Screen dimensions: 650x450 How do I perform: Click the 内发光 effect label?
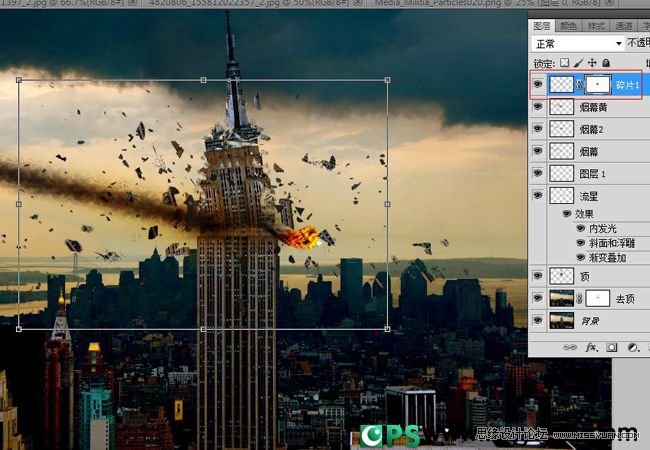click(x=603, y=229)
